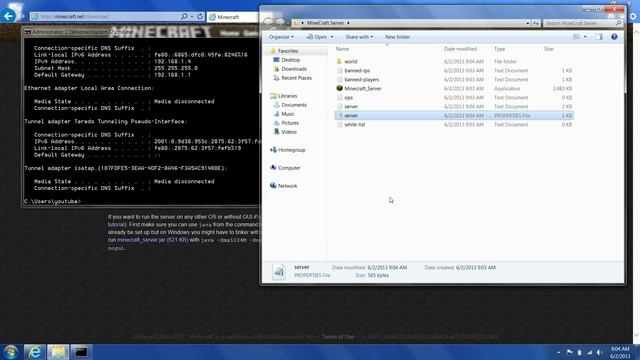Click the Internet Explorer back arrow

tap(9, 16)
